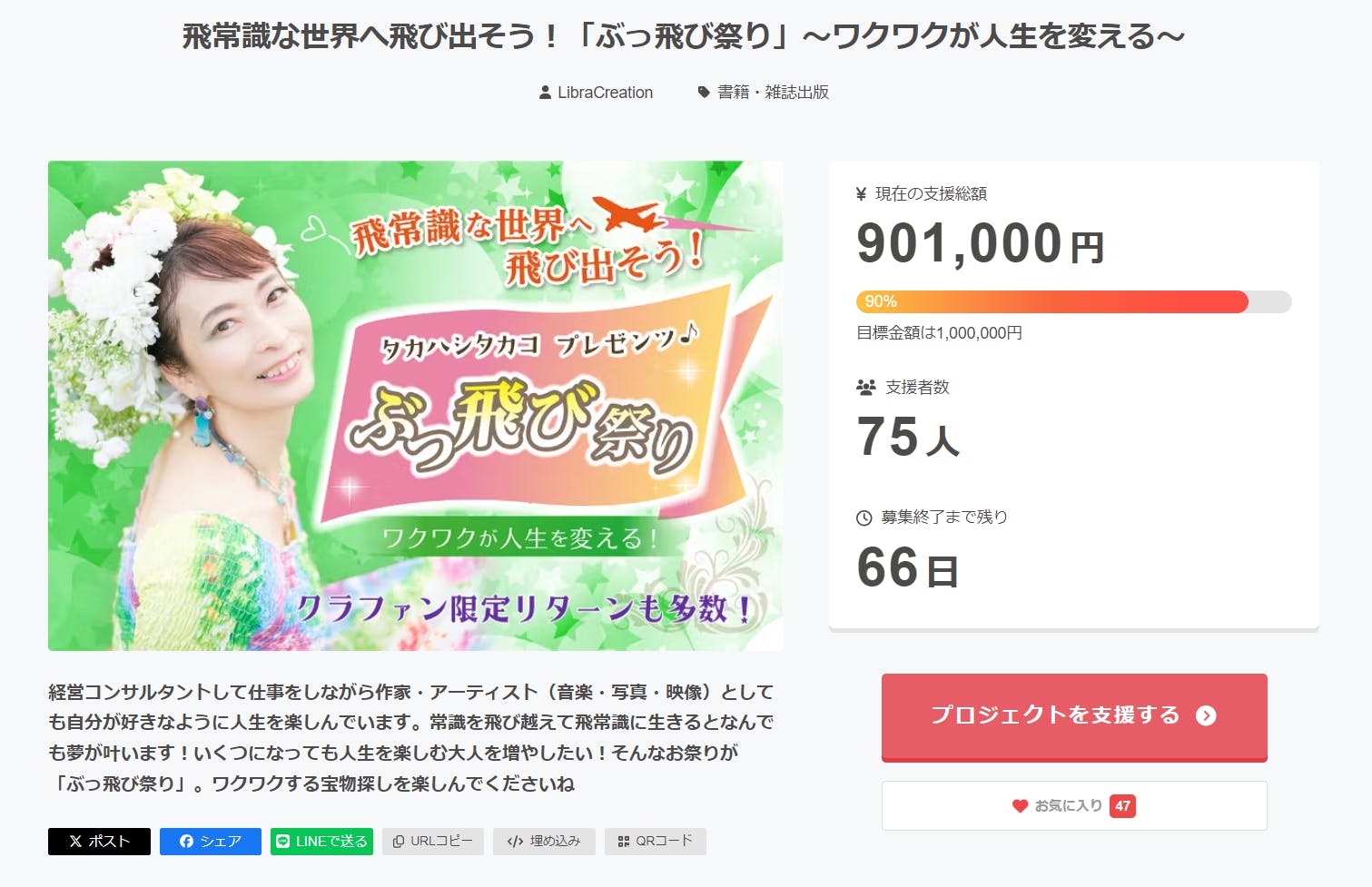Click the yen icon beside 現在の支援総額
The width and height of the screenshot is (1372, 887).
coord(862,193)
